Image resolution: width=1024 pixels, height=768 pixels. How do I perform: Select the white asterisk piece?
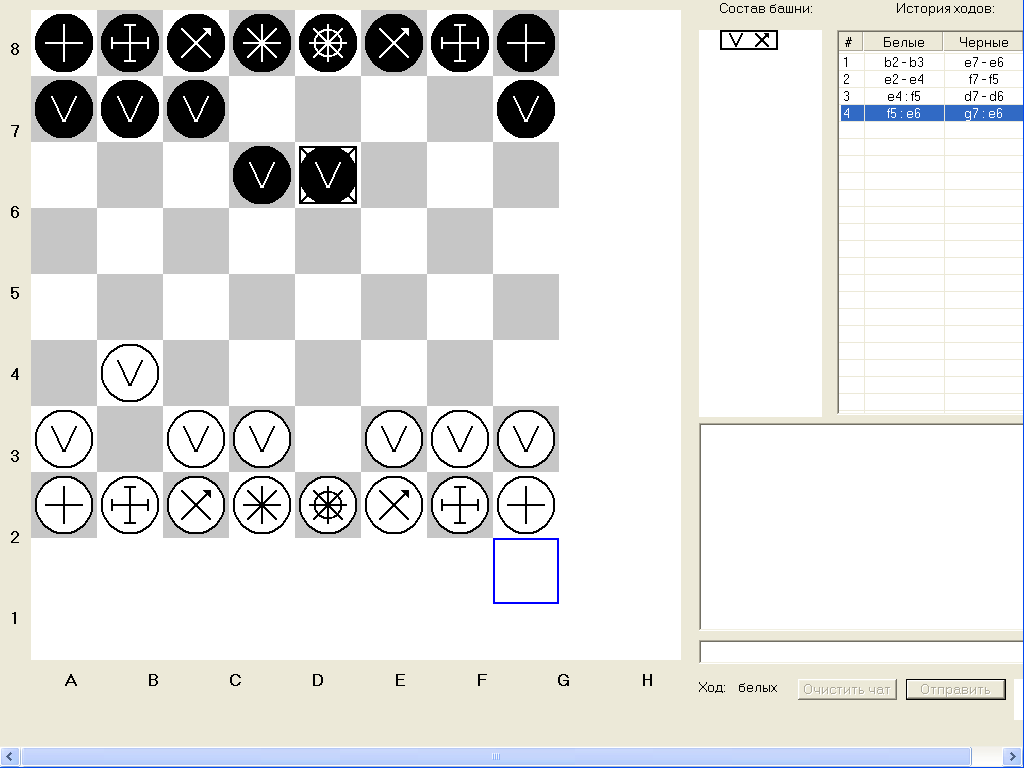(262, 505)
